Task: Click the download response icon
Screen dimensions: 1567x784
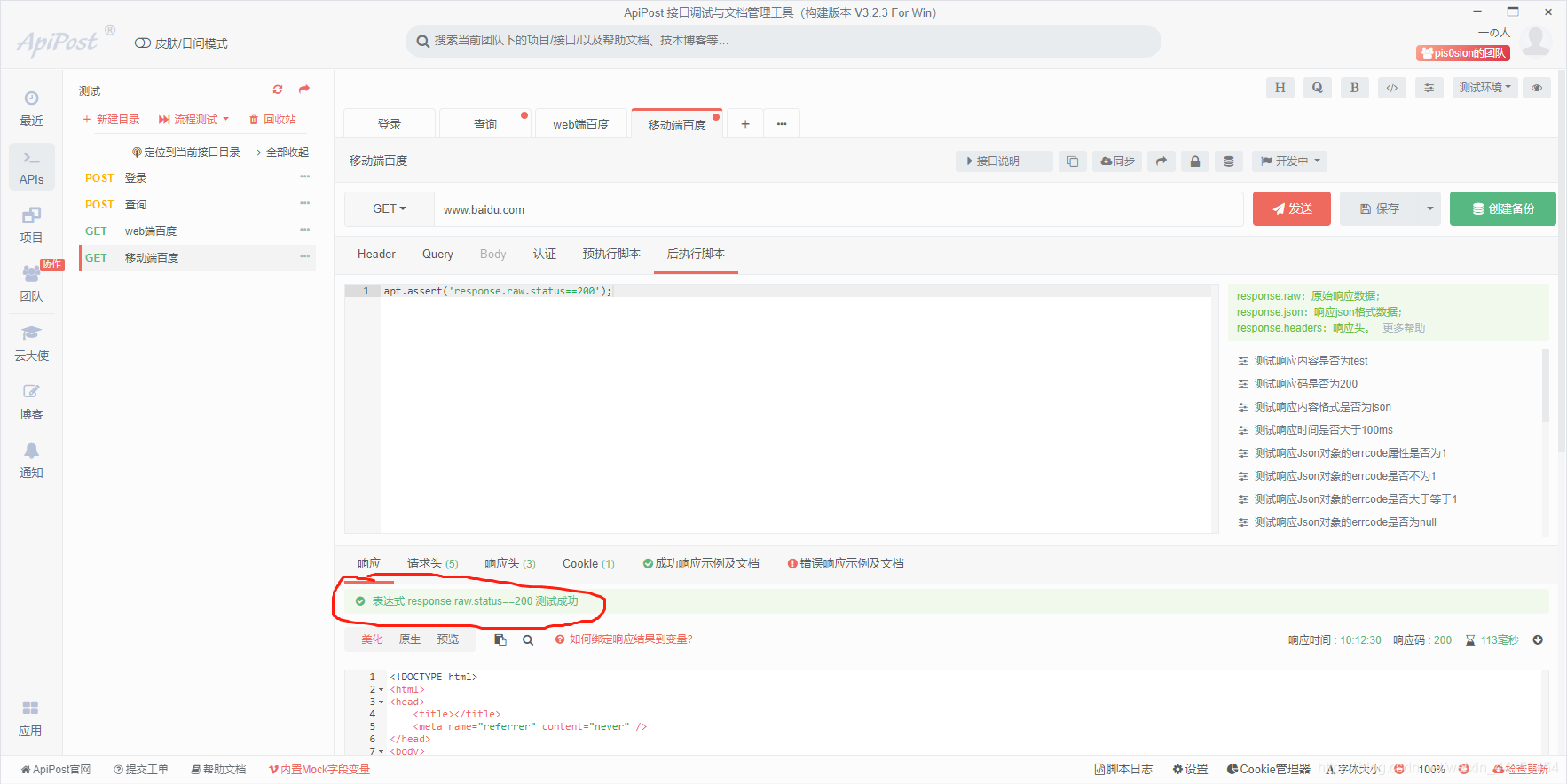Action: pyautogui.click(x=1538, y=640)
